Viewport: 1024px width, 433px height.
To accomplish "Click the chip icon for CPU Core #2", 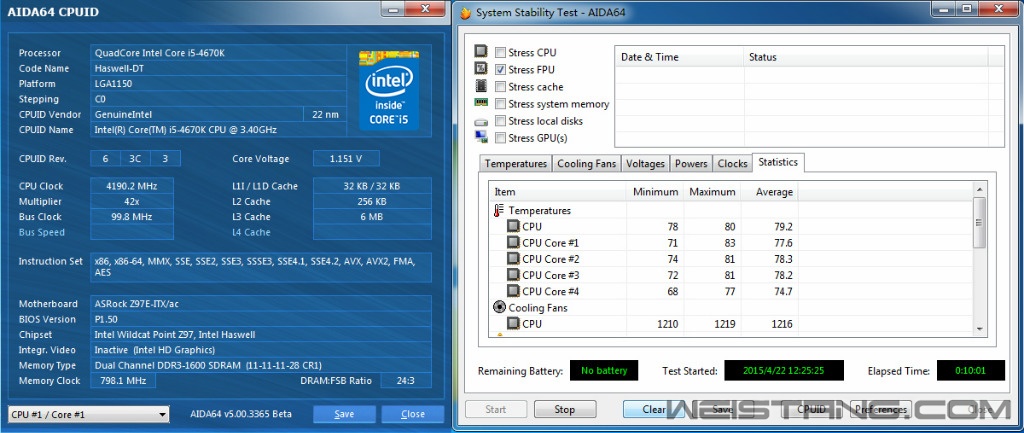I will click(x=513, y=259).
